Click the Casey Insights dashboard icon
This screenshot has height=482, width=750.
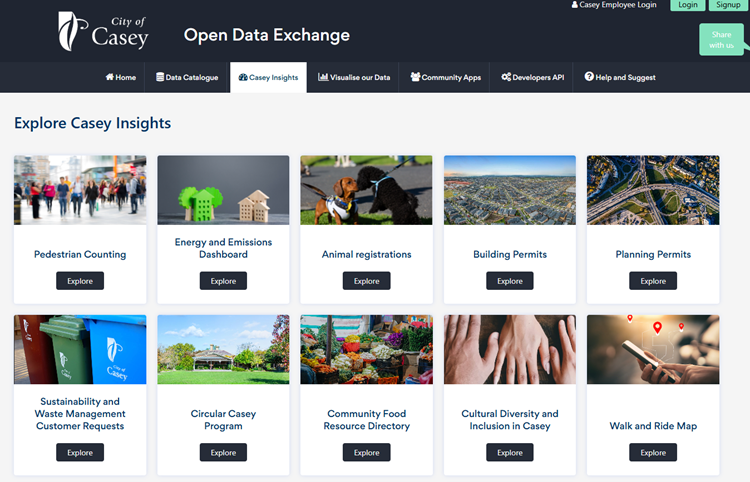tap(243, 77)
